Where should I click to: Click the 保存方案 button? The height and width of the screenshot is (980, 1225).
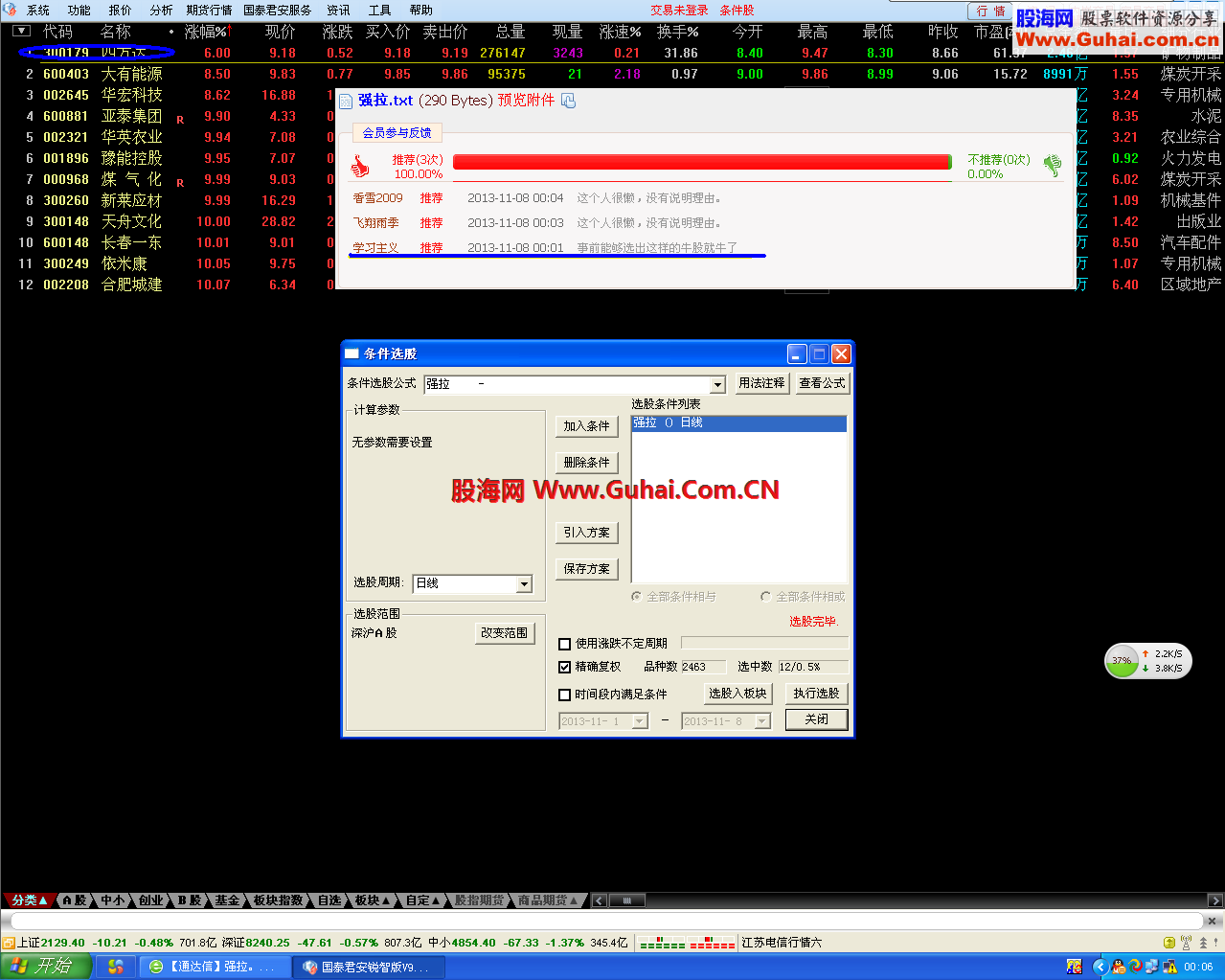coord(586,569)
